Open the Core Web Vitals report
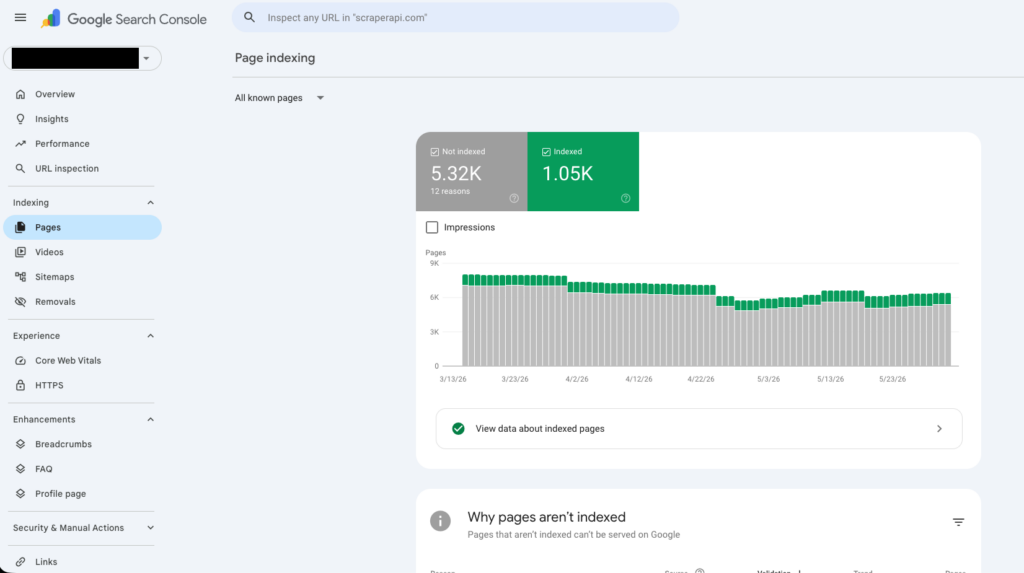Screen dimensions: 1024x573 tap(82, 361)
